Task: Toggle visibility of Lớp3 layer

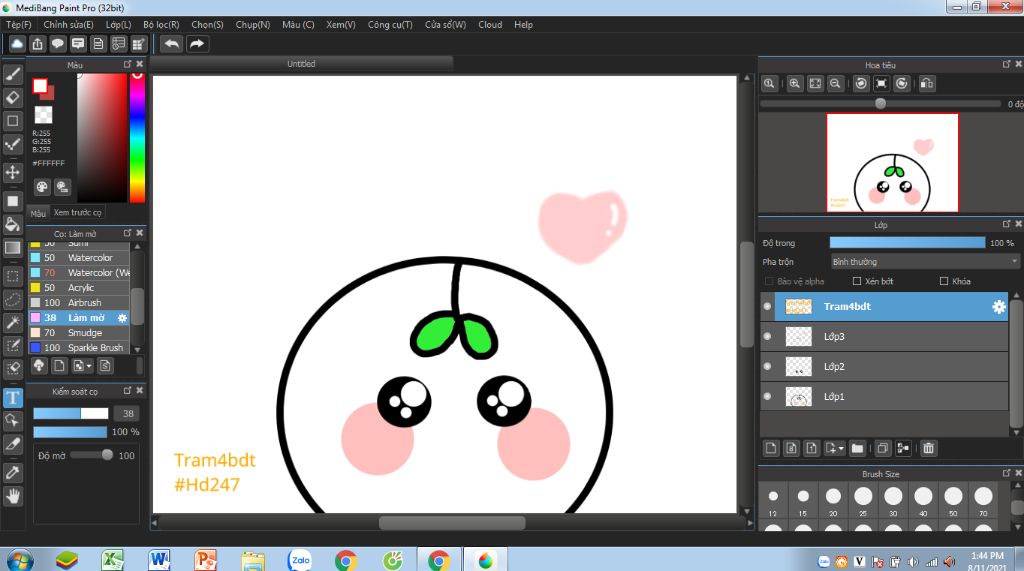Action: coord(767,336)
